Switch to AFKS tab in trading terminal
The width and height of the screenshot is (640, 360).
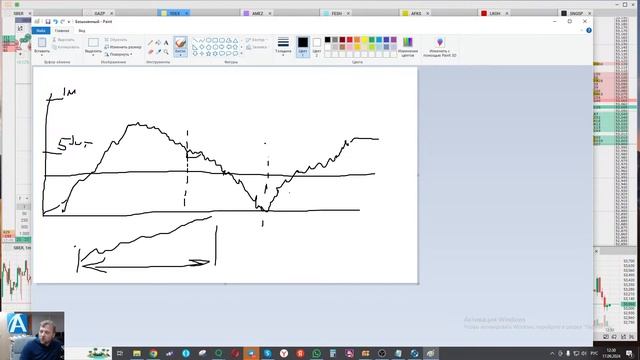coord(416,13)
